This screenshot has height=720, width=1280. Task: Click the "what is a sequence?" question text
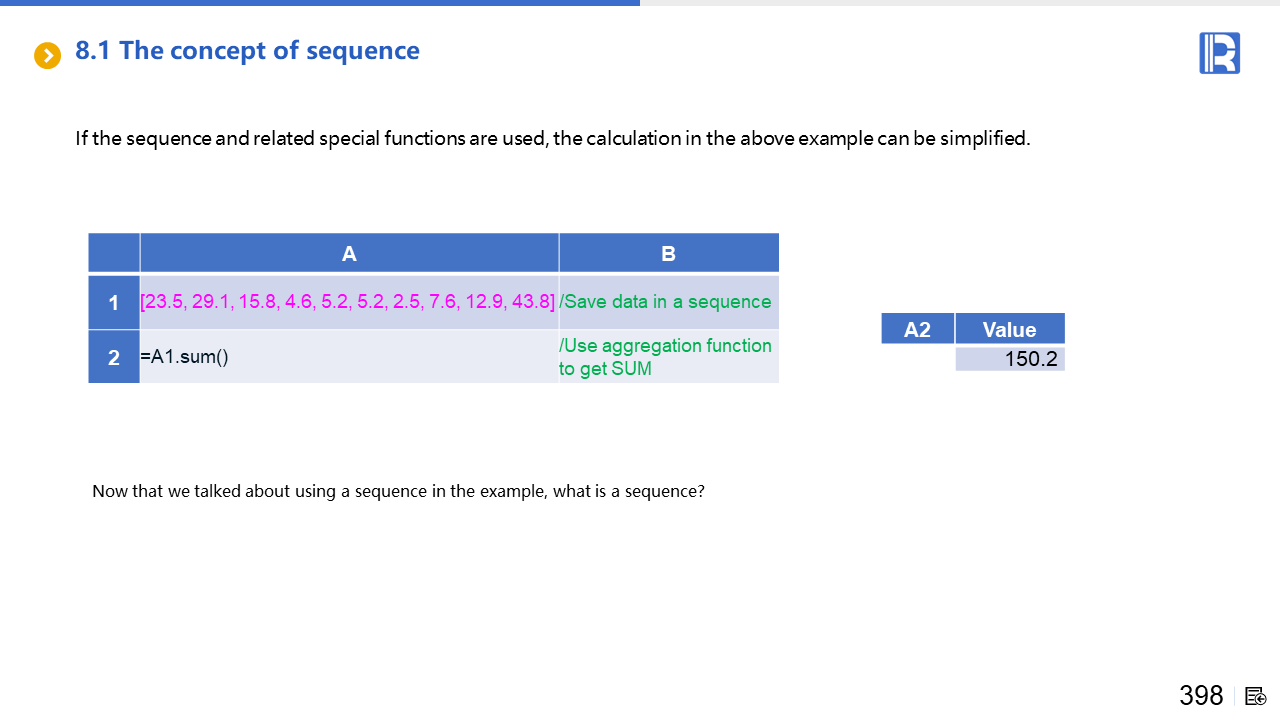(x=398, y=491)
